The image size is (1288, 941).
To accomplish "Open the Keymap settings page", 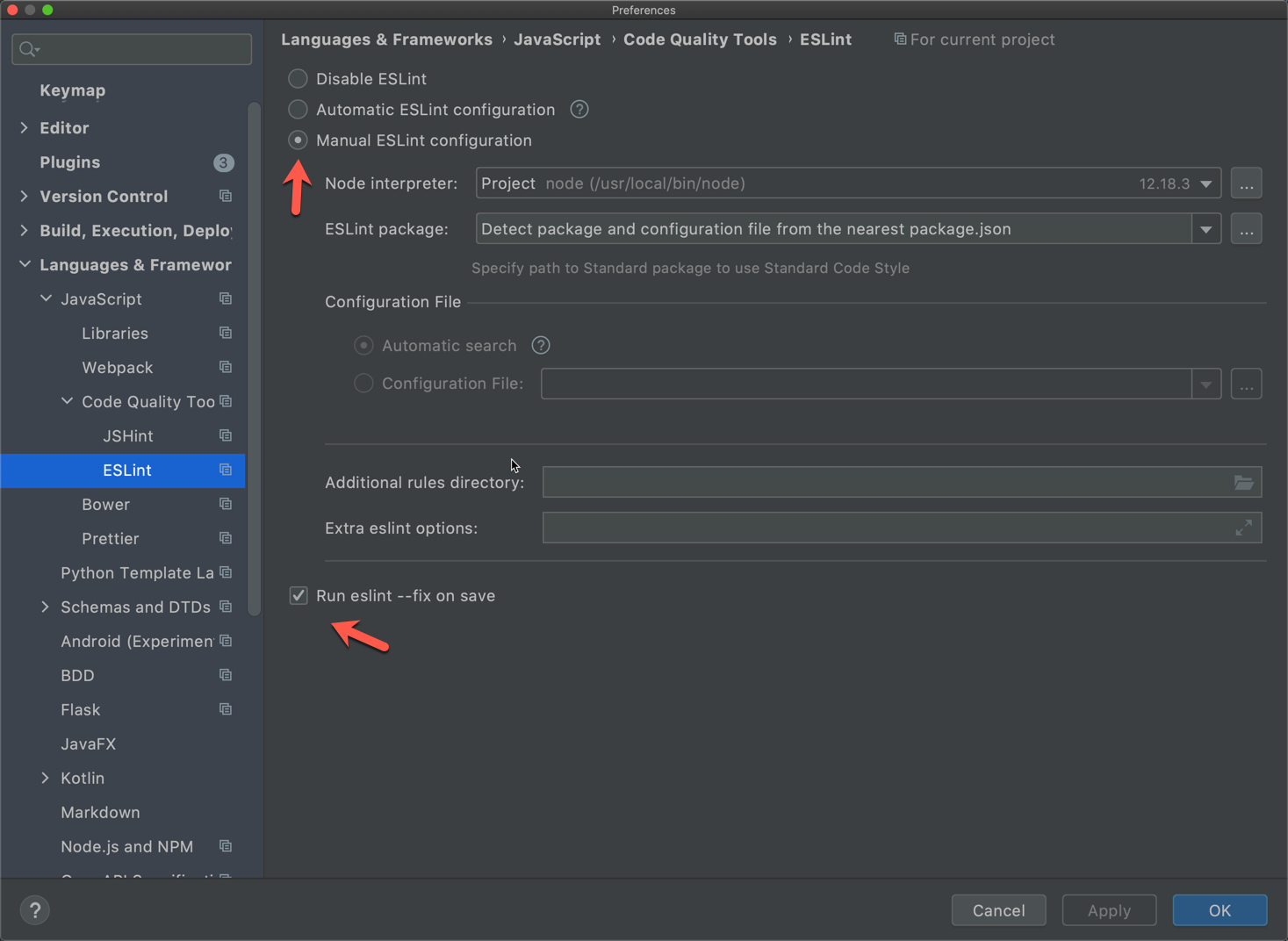I will click(73, 91).
